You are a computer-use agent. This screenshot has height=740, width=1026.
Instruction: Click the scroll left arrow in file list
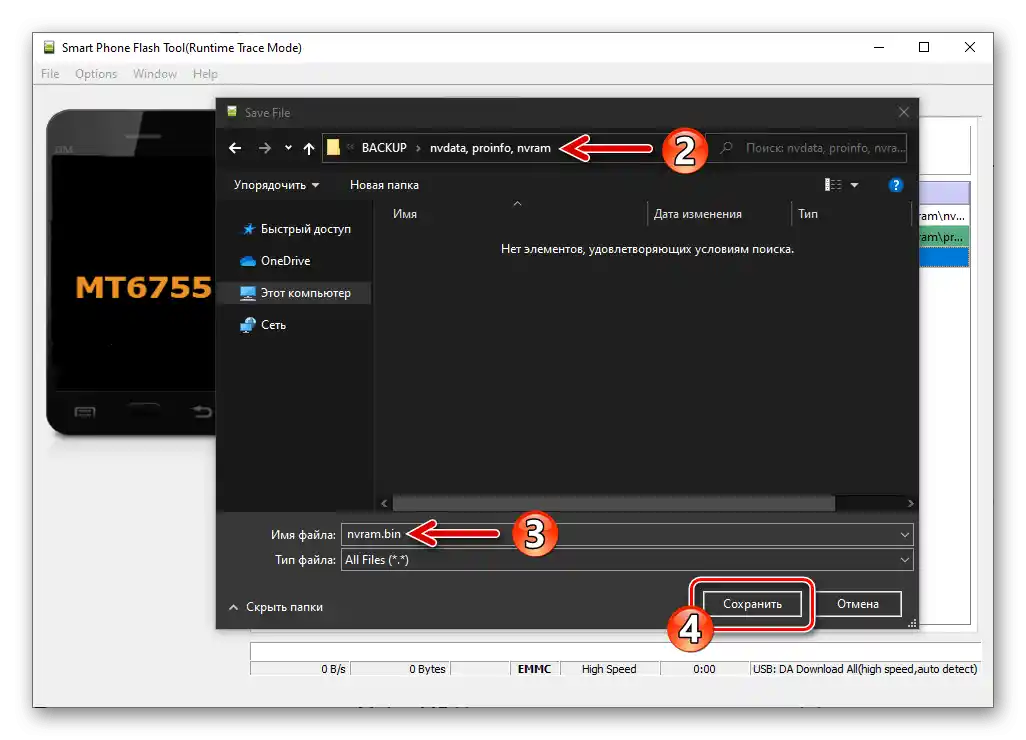pyautogui.click(x=384, y=503)
